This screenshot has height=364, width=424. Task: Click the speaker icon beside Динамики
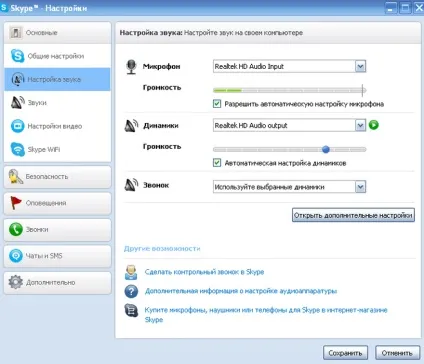[131, 126]
